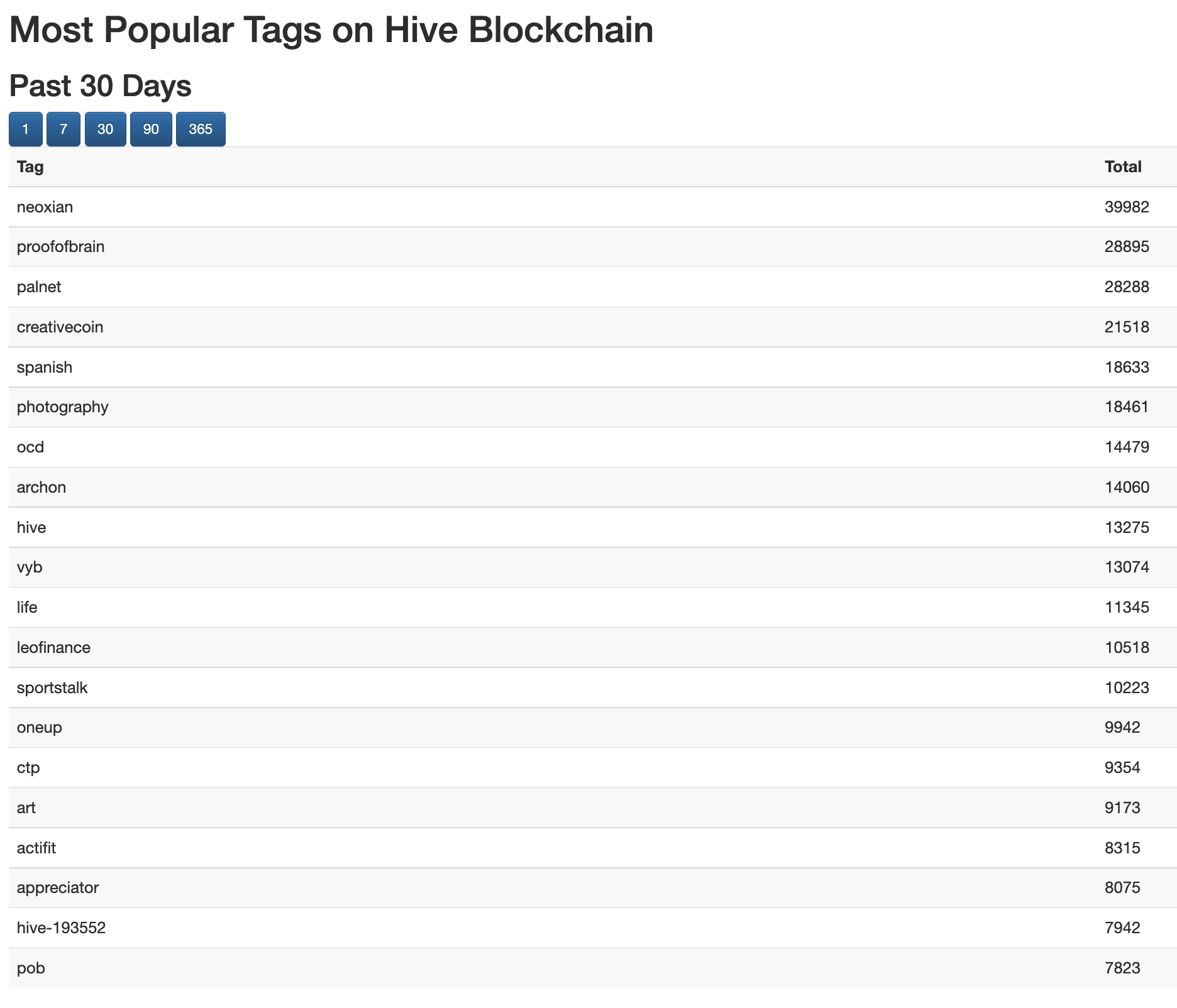Image resolution: width=1177 pixels, height=1008 pixels.
Task: Click the photography tag entry
Action: click(63, 407)
